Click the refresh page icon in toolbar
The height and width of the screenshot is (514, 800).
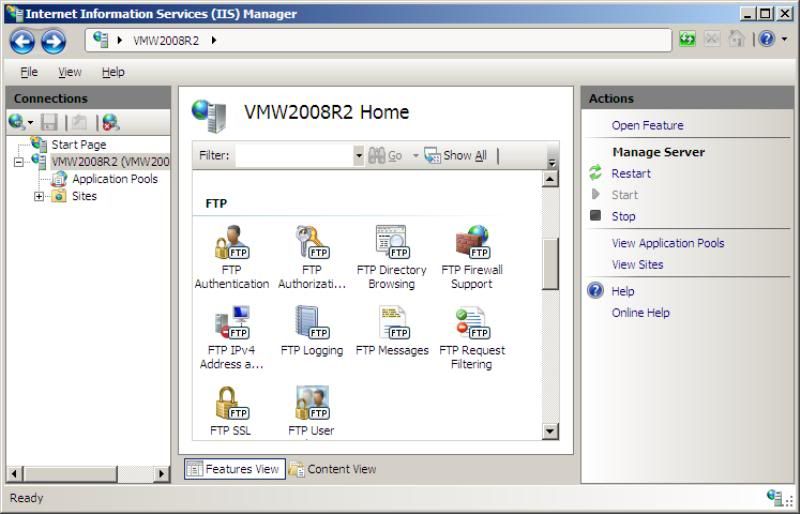point(687,39)
